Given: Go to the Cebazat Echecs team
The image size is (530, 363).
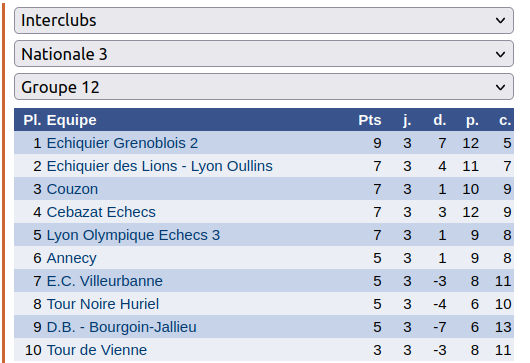Looking at the screenshot, I should tap(101, 212).
